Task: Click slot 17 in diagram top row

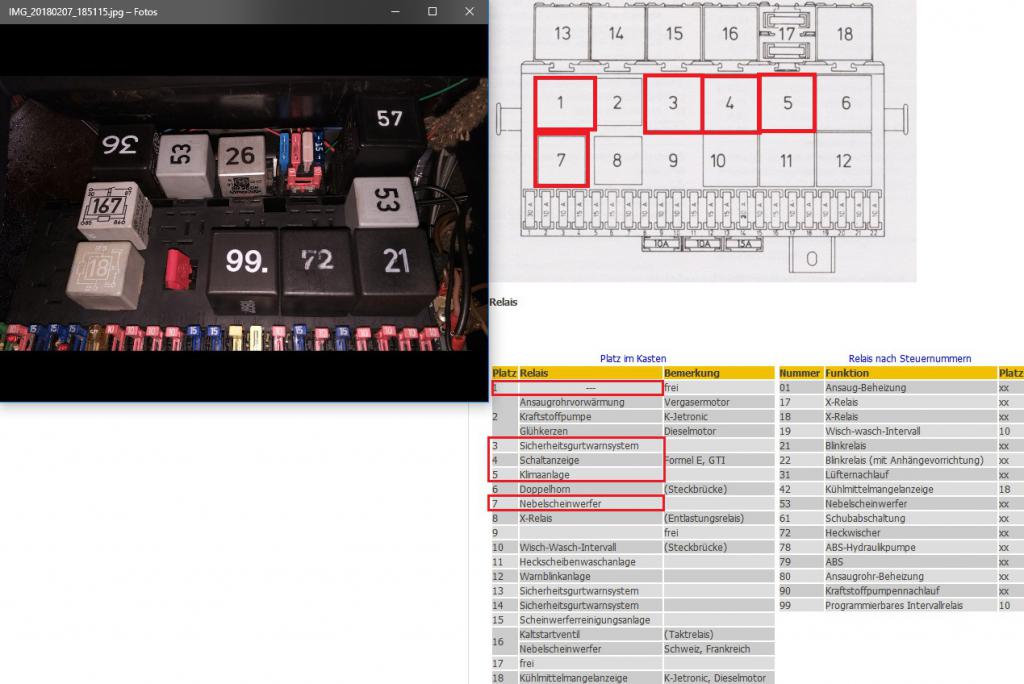Action: click(788, 33)
